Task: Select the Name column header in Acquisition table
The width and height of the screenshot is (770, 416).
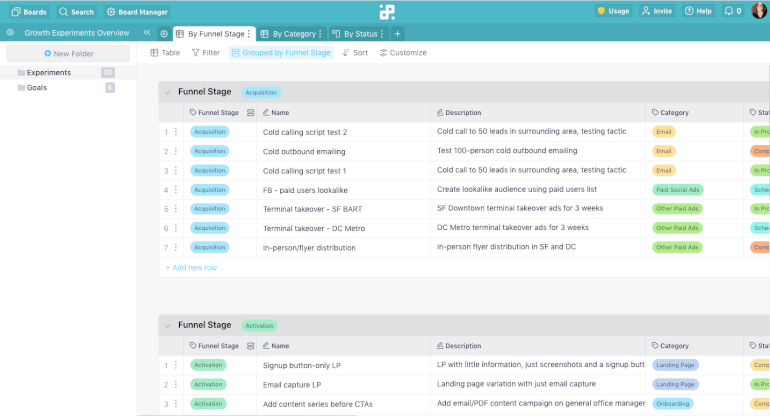Action: (x=343, y=112)
